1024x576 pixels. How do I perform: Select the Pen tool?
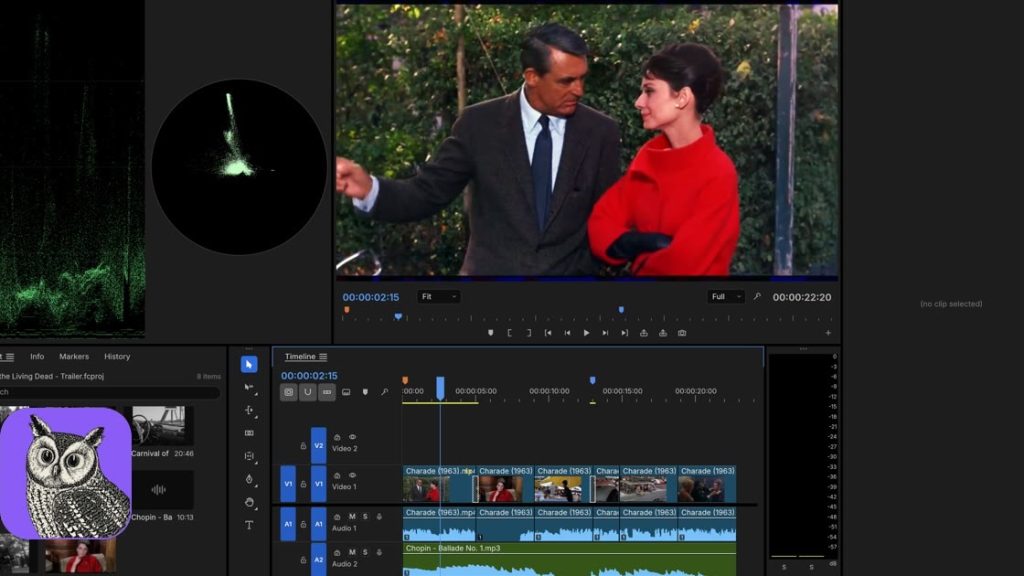tap(249, 479)
